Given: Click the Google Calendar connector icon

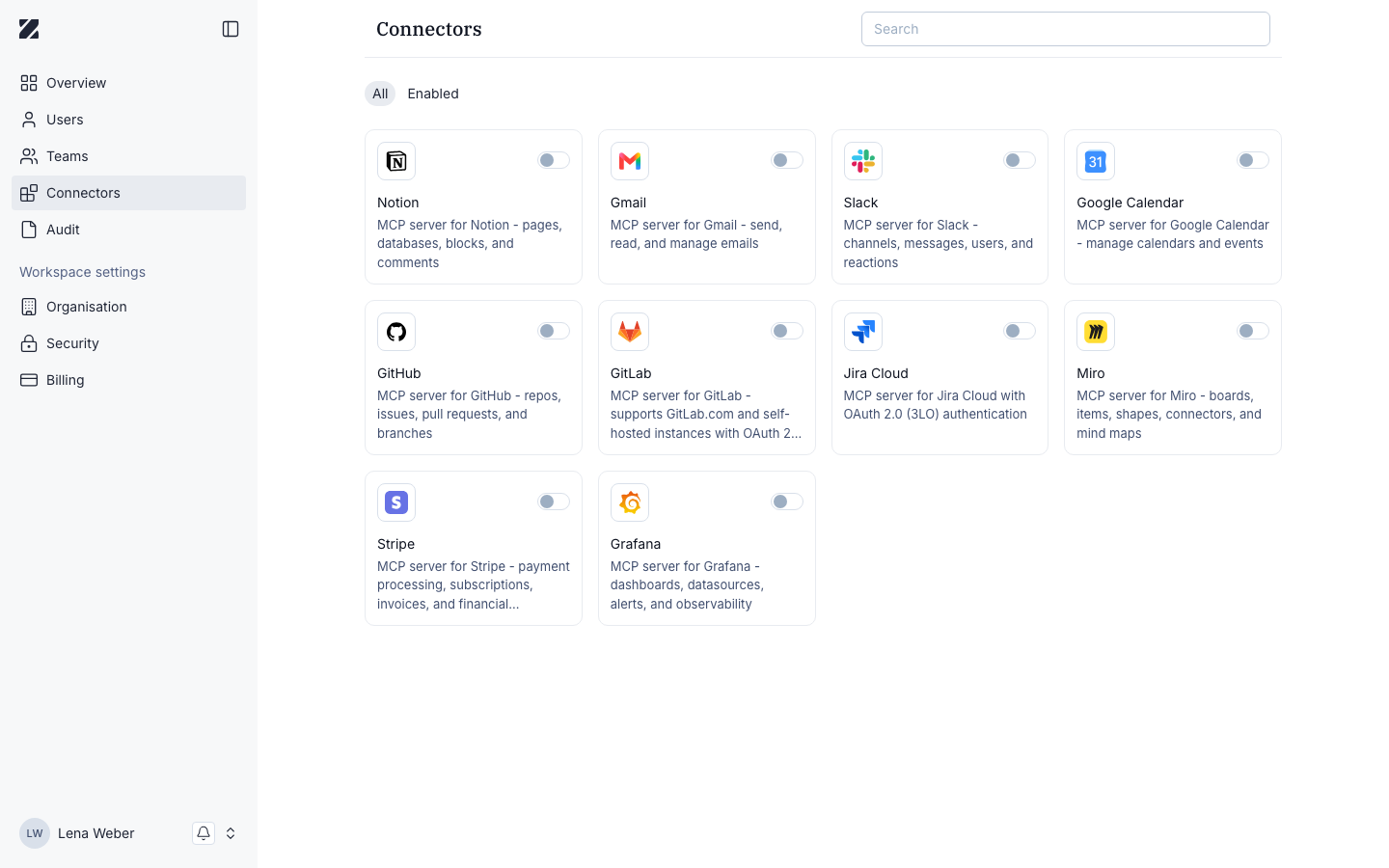Looking at the screenshot, I should click(1096, 161).
